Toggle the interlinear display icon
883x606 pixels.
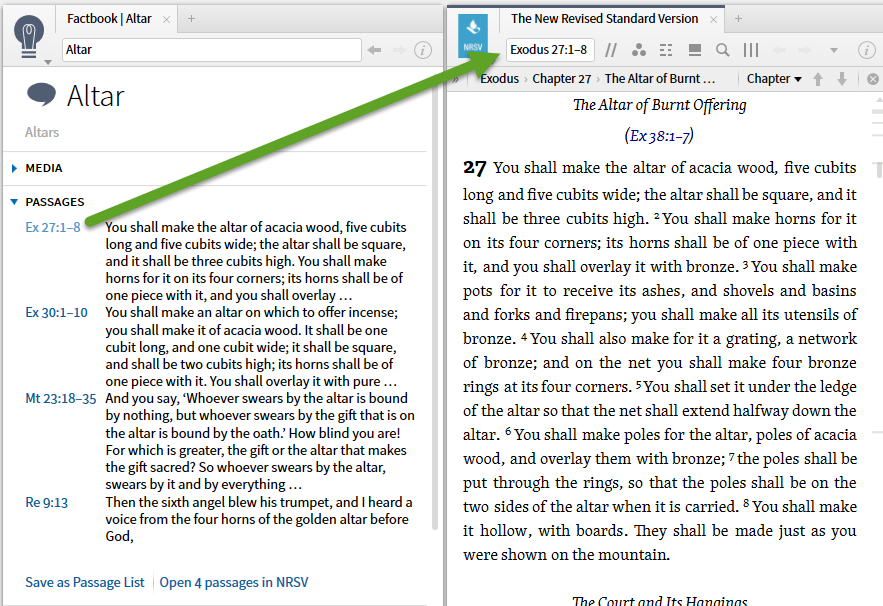666,50
